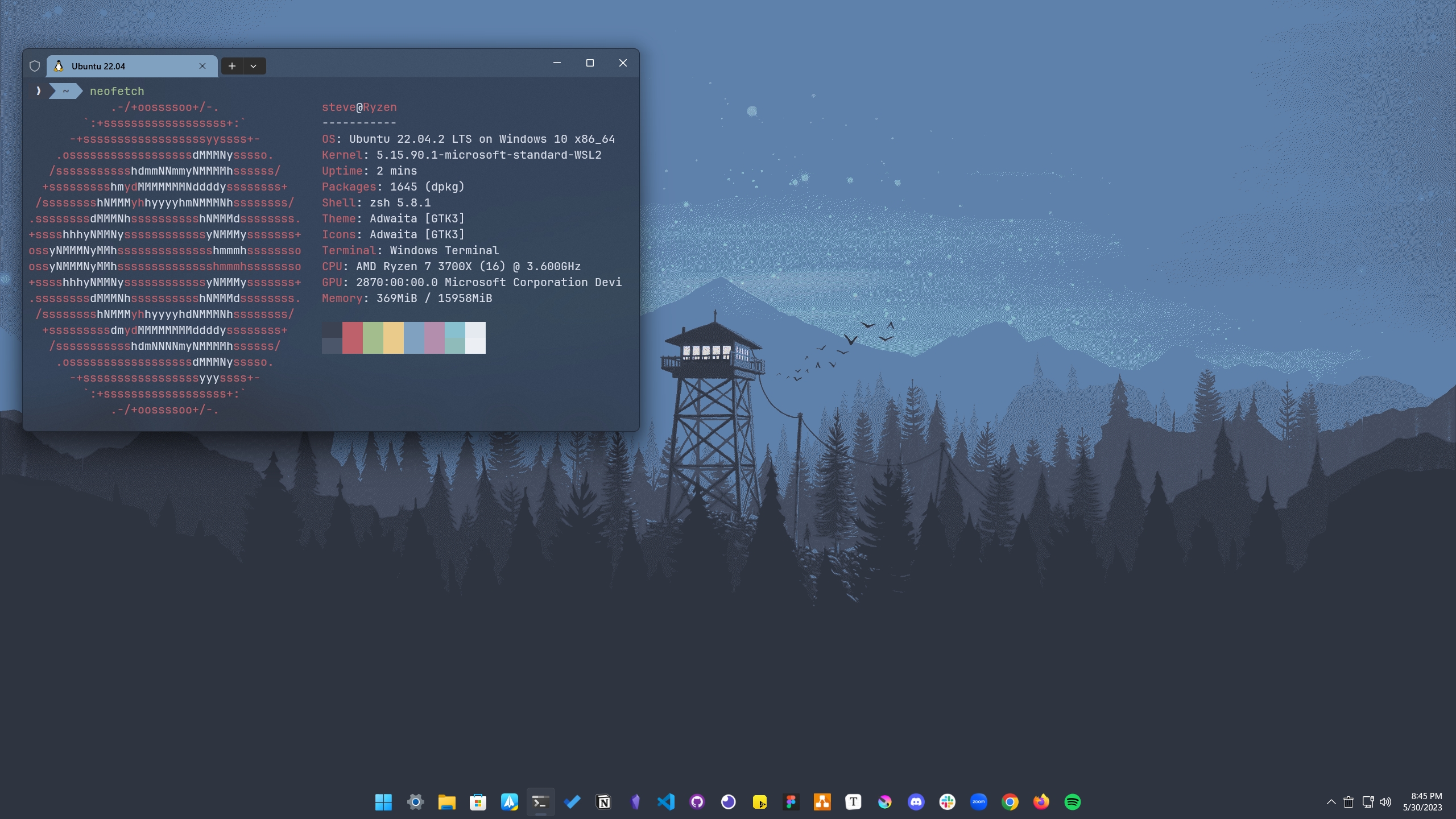Open Spotify from the taskbar
The width and height of the screenshot is (1456, 819).
tap(1072, 802)
